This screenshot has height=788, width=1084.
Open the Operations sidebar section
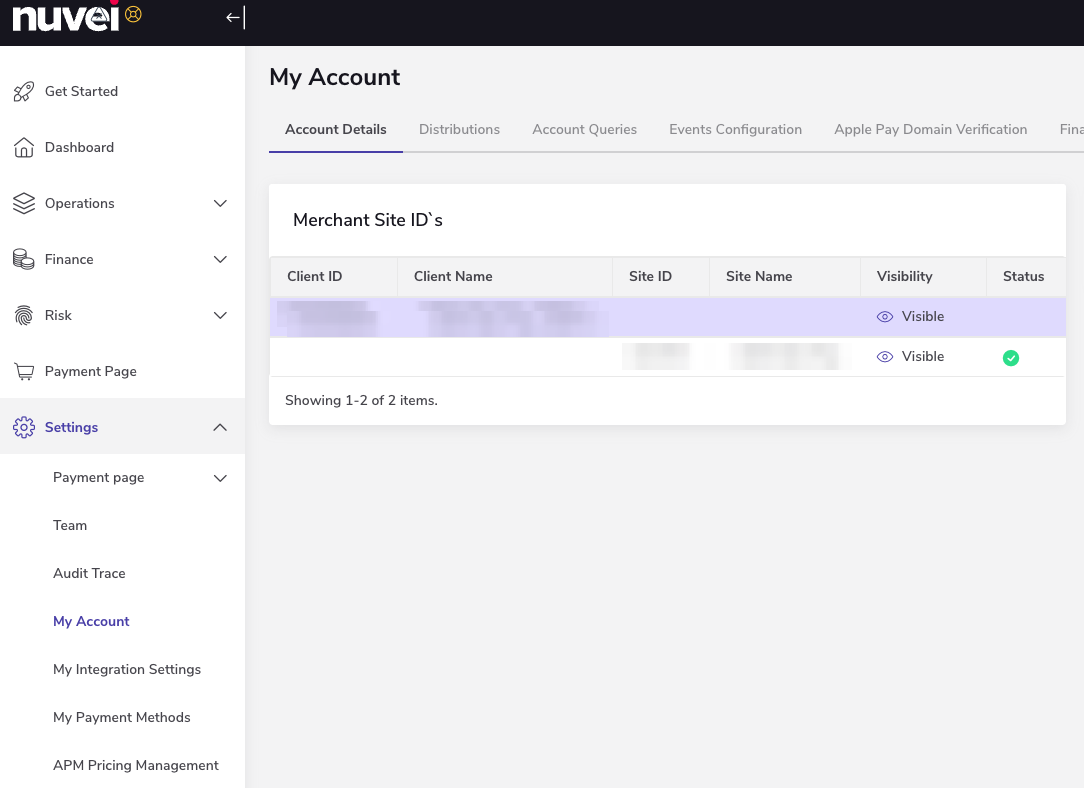(x=122, y=203)
